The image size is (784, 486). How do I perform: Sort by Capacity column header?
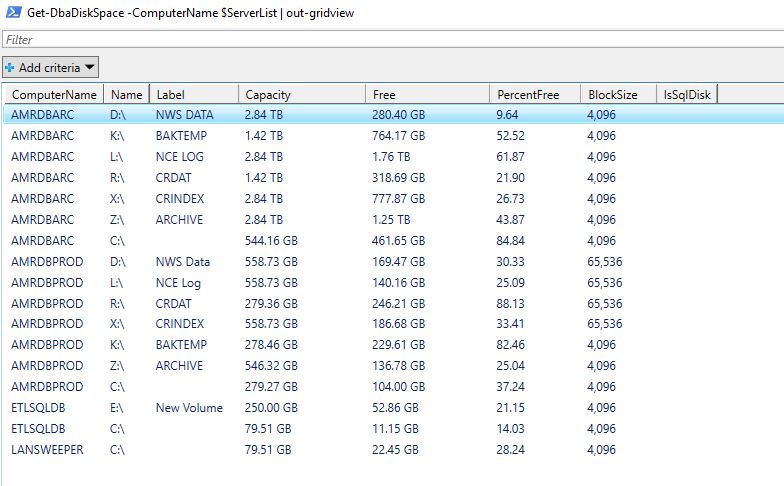[302, 95]
